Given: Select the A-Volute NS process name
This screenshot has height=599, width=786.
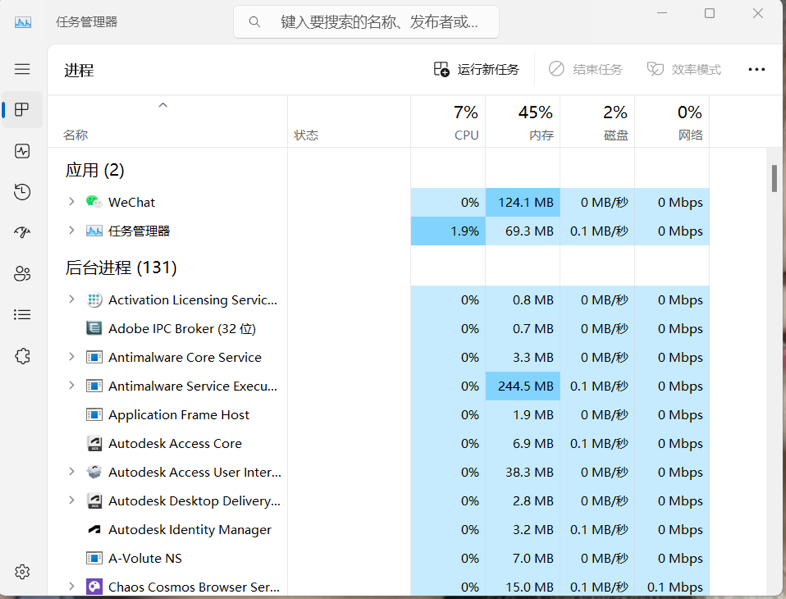Looking at the screenshot, I should (145, 558).
